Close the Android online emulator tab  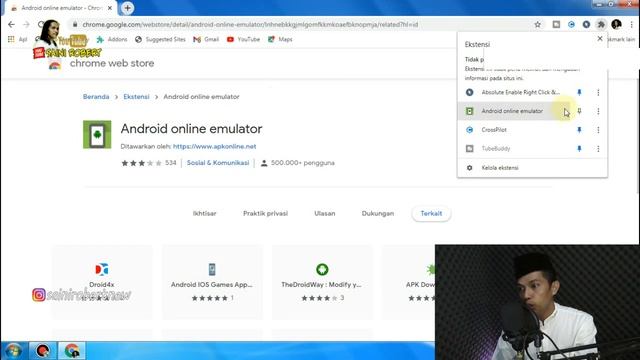[x=110, y=8]
